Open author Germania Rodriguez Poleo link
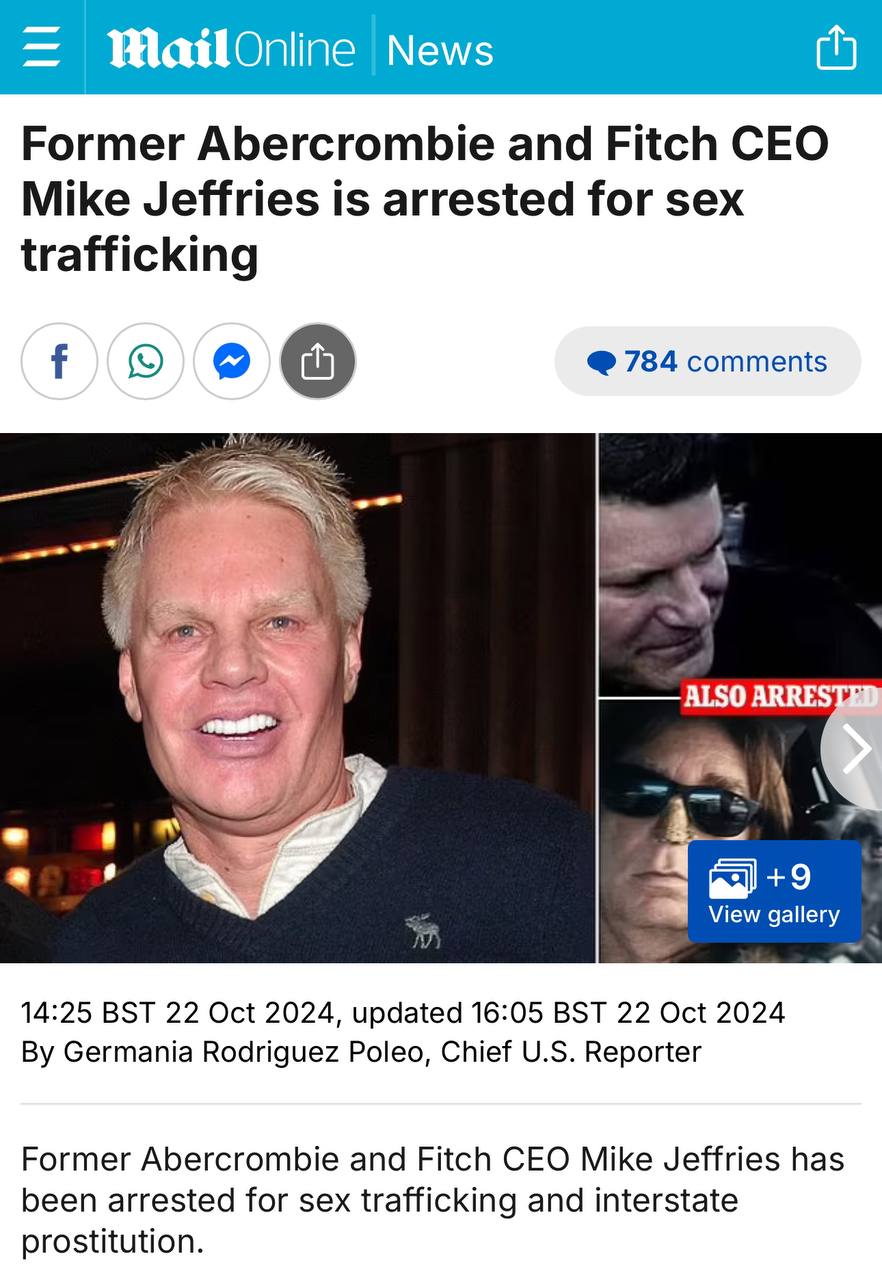Screen dimensions: 882x1280 [x=246, y=1052]
